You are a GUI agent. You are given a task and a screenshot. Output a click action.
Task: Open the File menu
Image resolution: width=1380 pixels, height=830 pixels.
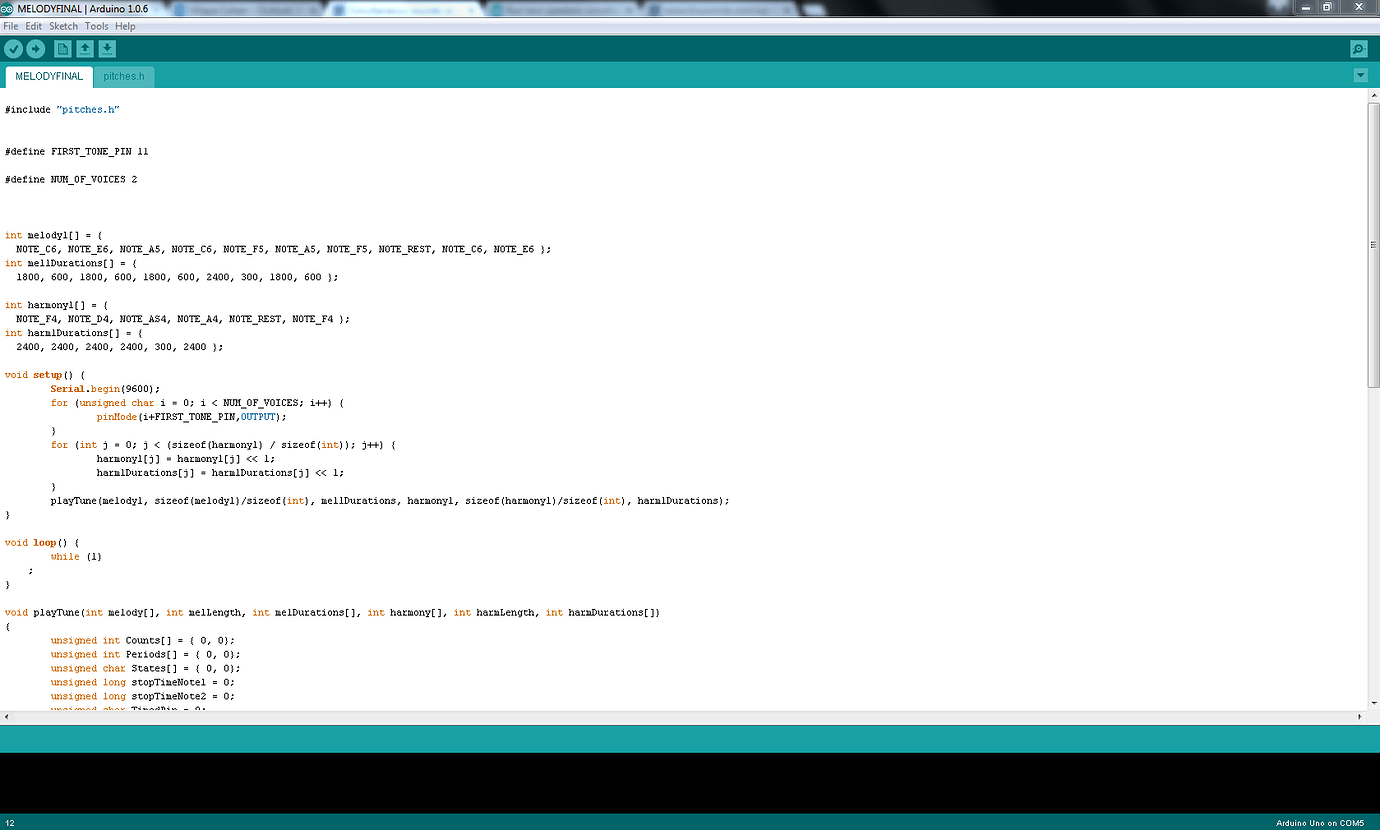(10, 25)
